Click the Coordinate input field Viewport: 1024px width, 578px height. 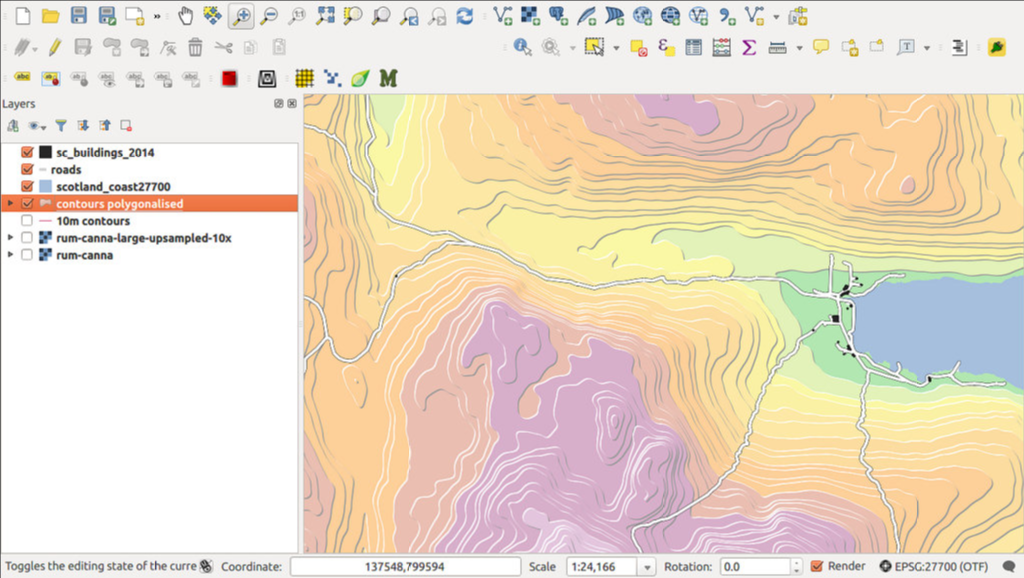point(405,567)
